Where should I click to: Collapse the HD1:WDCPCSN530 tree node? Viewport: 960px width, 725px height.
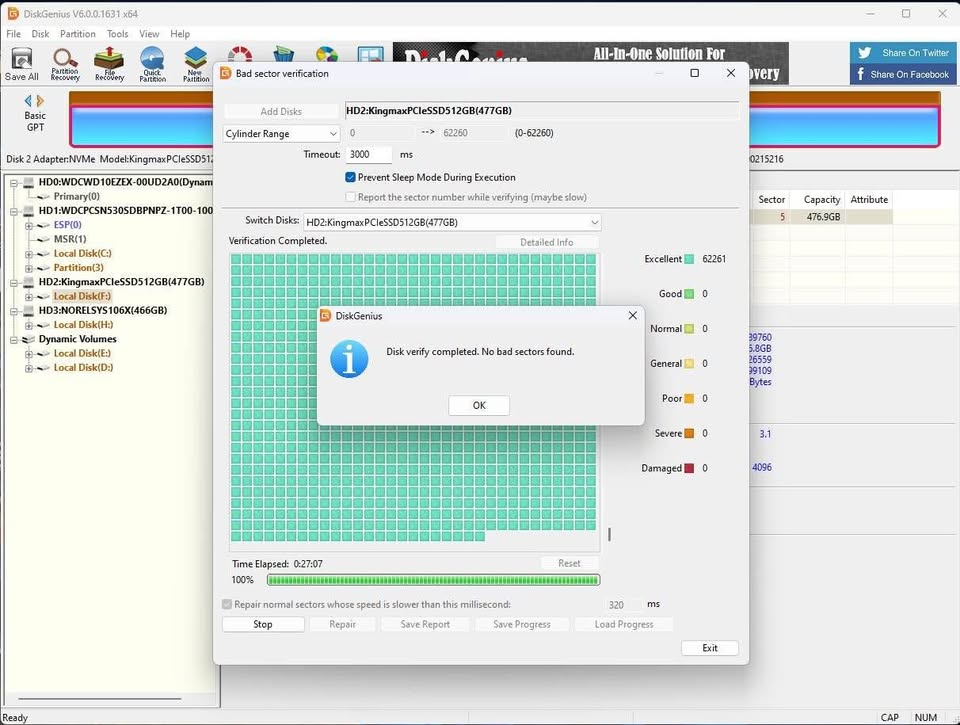coord(13,211)
